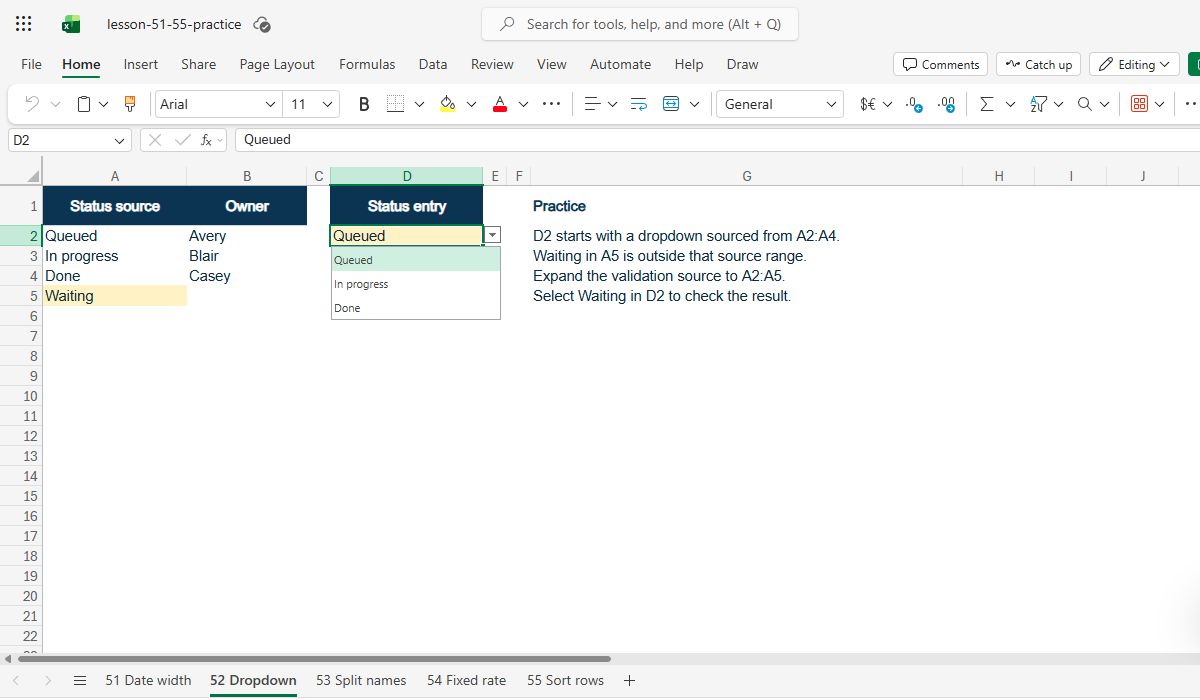
Task: Choose Done from the dropdown list
Action: click(x=416, y=308)
